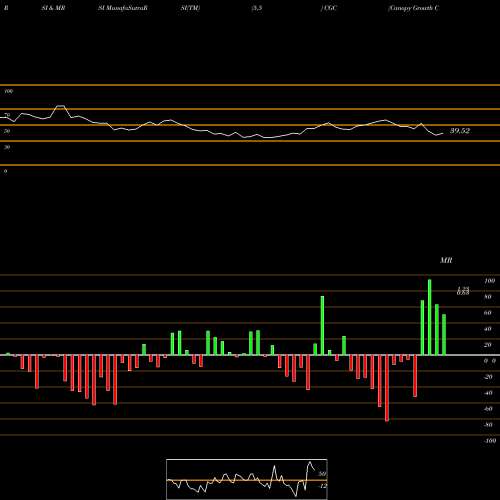Click the '80' label on MR axis
This screenshot has height=500, width=500.
[x=488, y=297]
